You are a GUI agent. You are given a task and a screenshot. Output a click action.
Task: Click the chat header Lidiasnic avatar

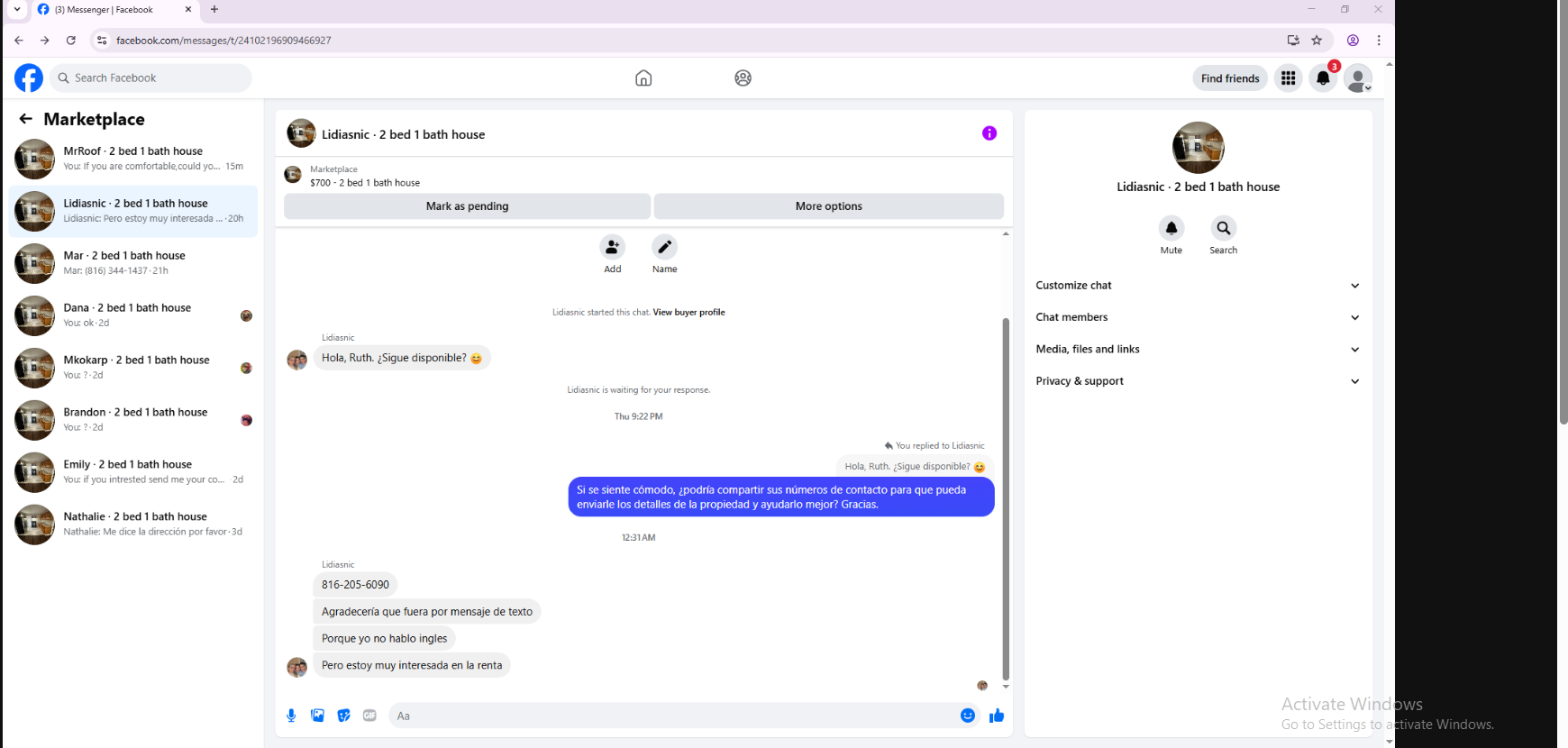(301, 133)
